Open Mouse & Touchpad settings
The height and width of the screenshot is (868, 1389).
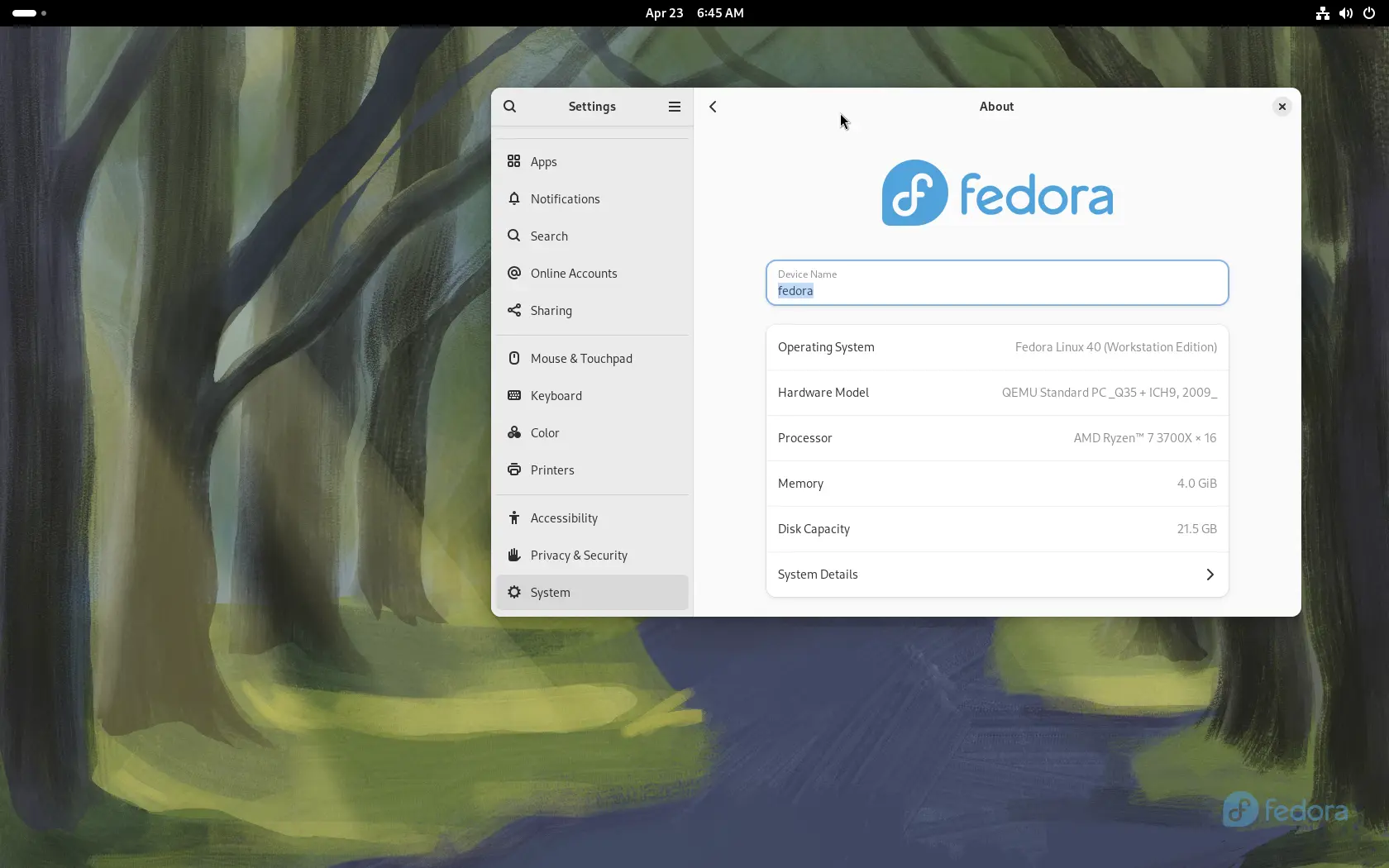(592, 358)
